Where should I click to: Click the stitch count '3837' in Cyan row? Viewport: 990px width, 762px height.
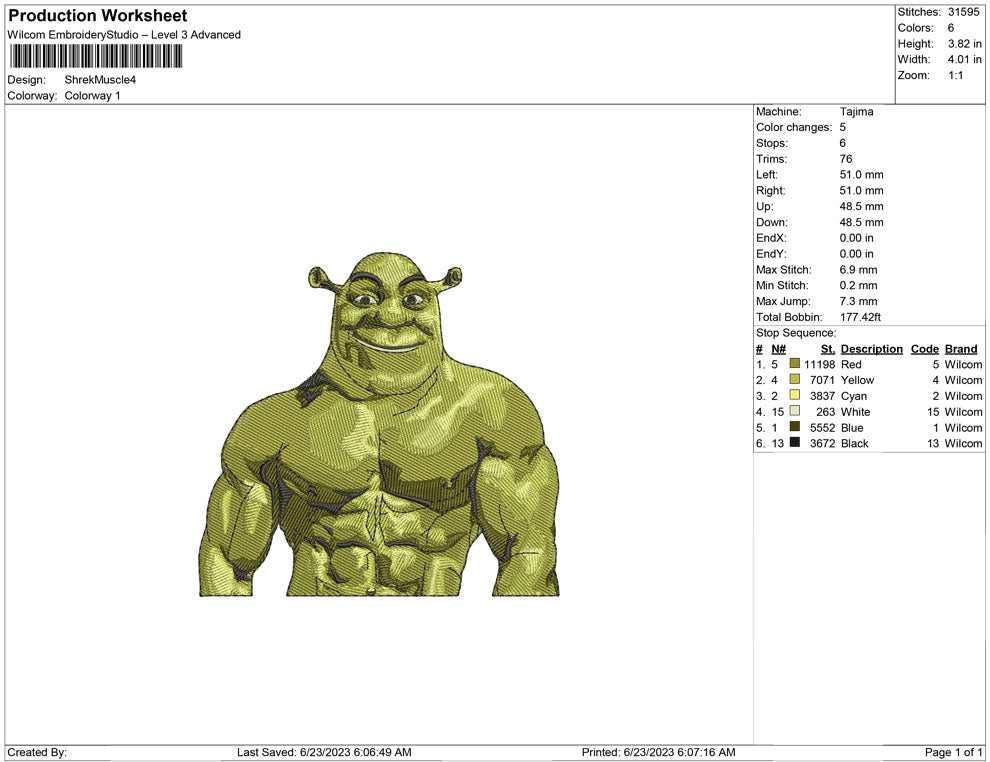pyautogui.click(x=822, y=396)
